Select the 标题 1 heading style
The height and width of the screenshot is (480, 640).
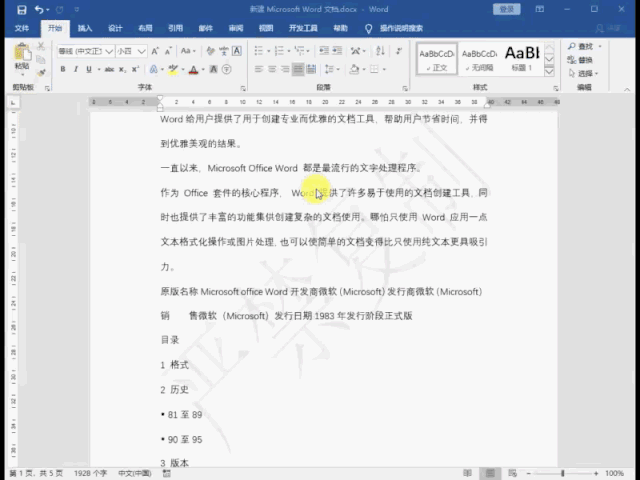(522, 56)
